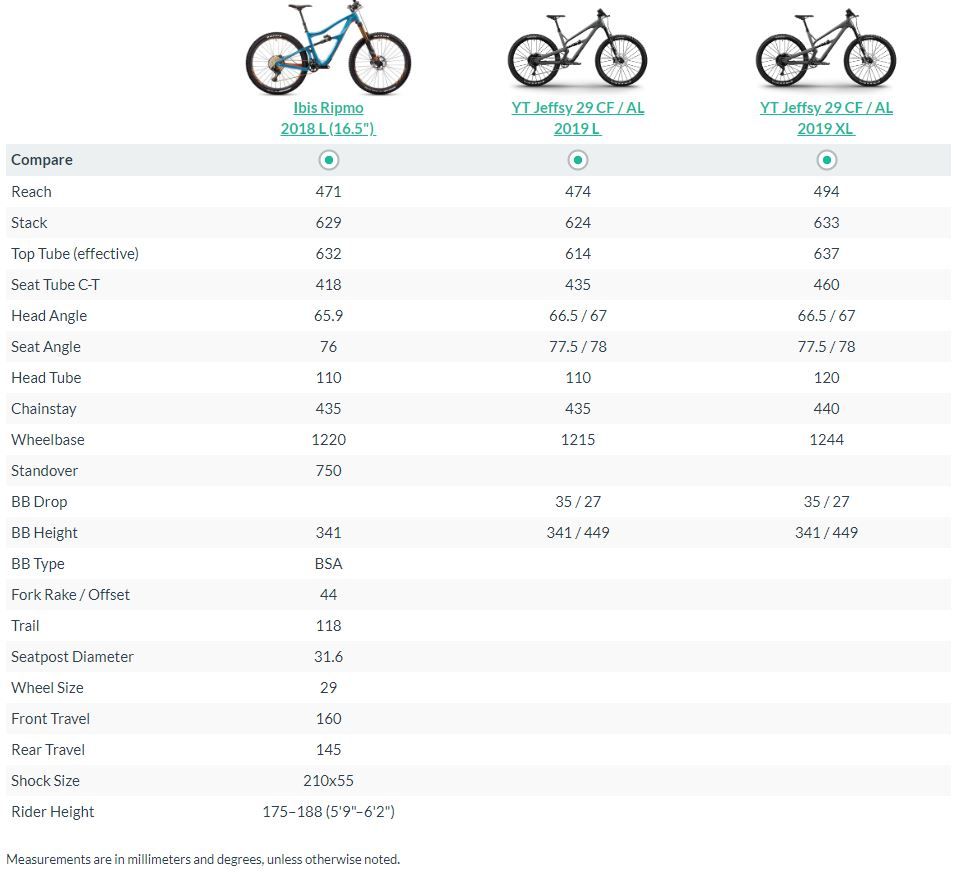Click the YT Jeffsy 2019 XL bike image
The height and width of the screenshot is (874, 955).
point(826,52)
